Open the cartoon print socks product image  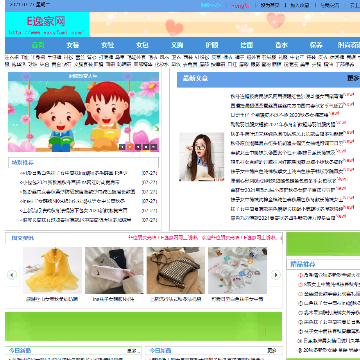(237, 270)
